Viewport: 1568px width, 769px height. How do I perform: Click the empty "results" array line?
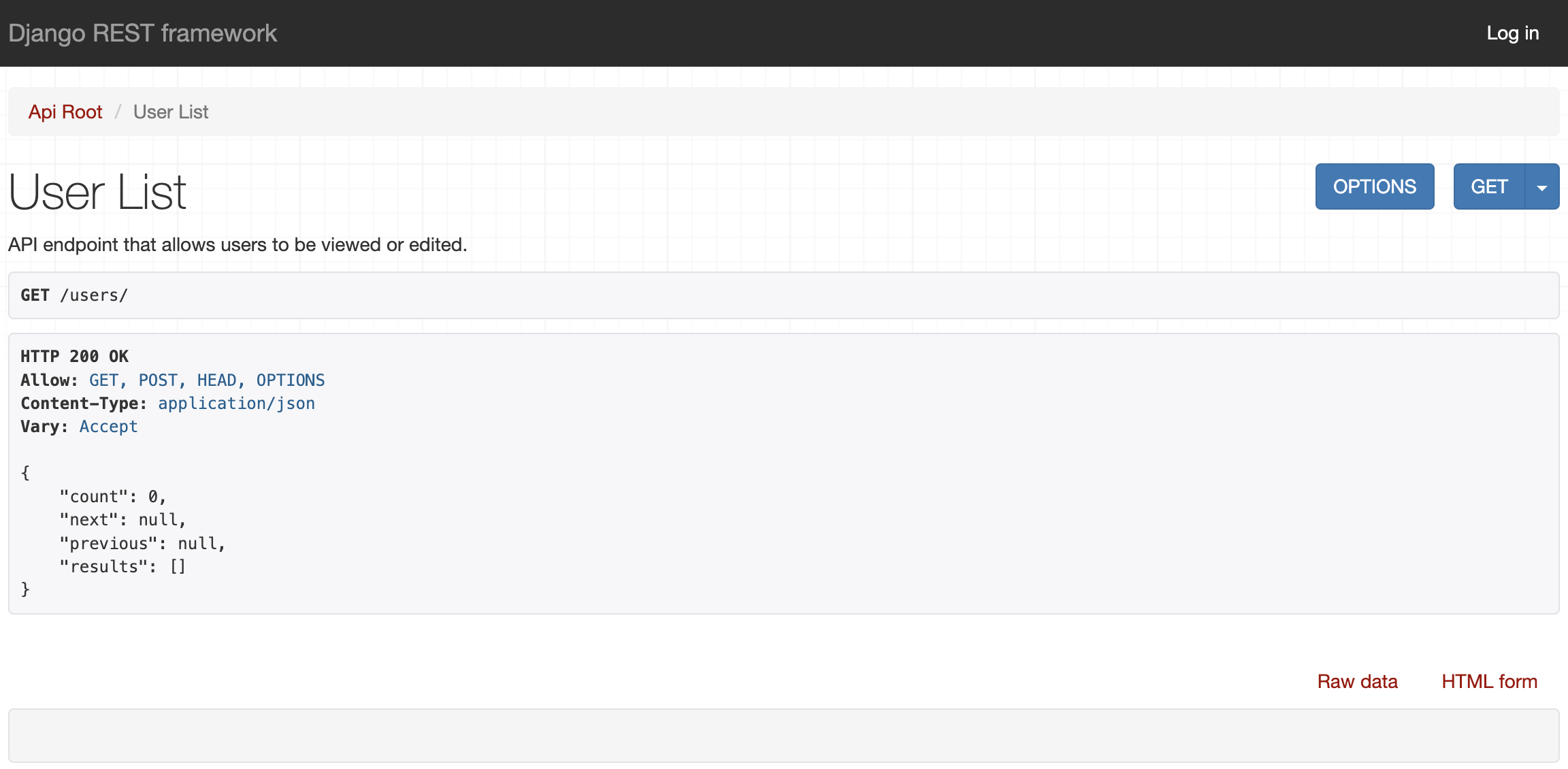coord(122,567)
